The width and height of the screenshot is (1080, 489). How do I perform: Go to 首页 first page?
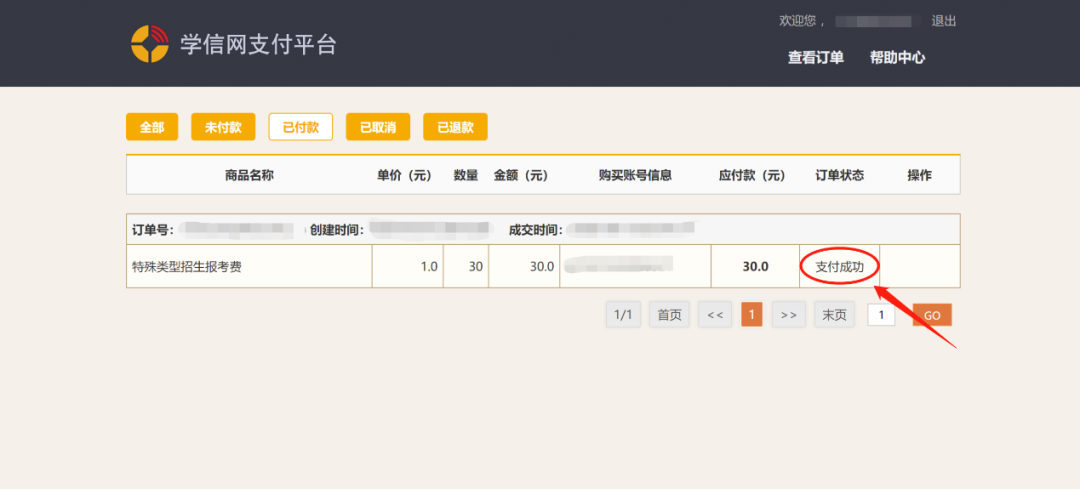click(x=669, y=315)
